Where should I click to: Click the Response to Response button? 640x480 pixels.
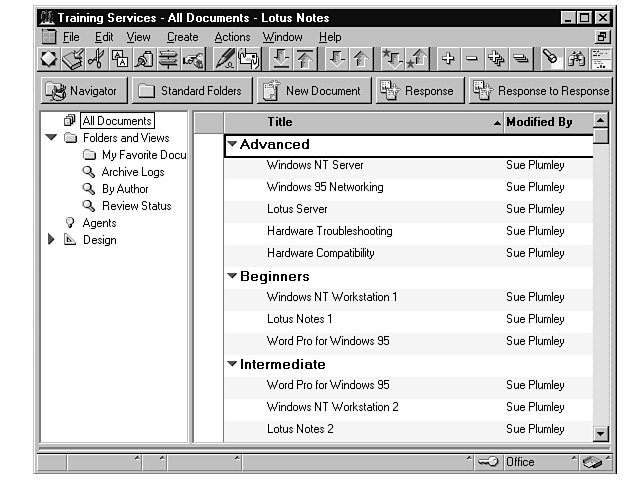pos(541,91)
